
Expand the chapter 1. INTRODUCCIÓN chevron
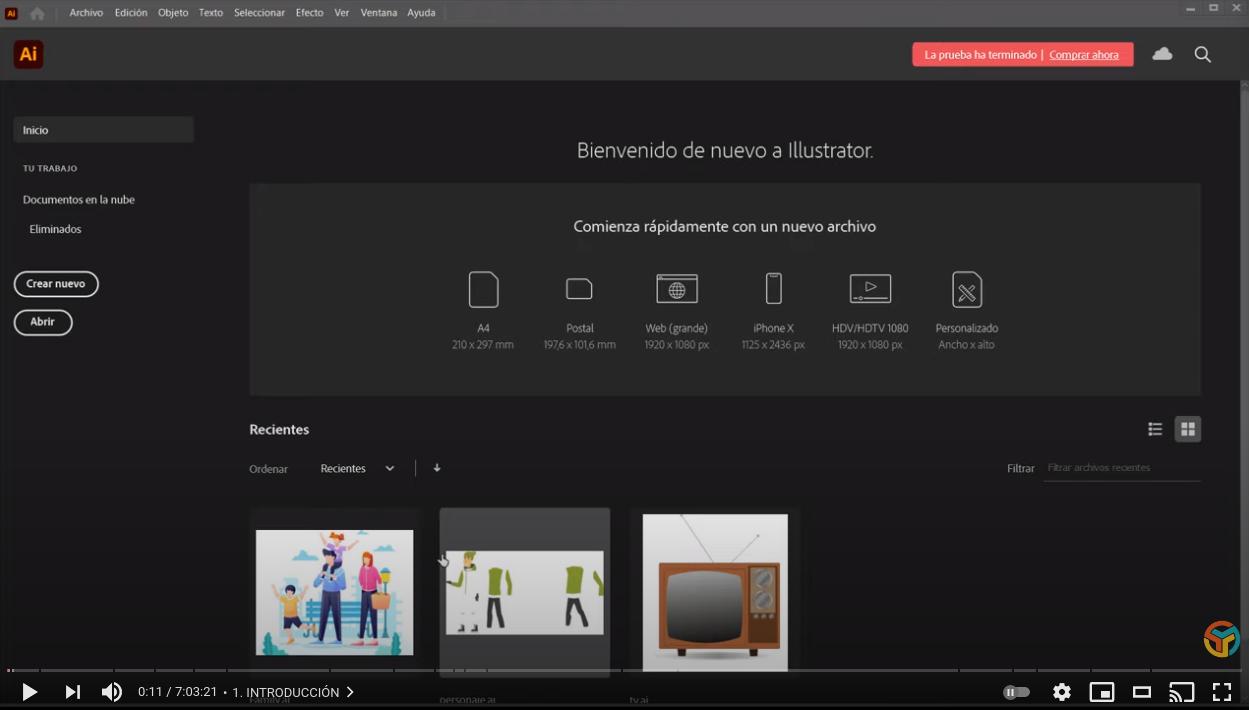(x=350, y=692)
